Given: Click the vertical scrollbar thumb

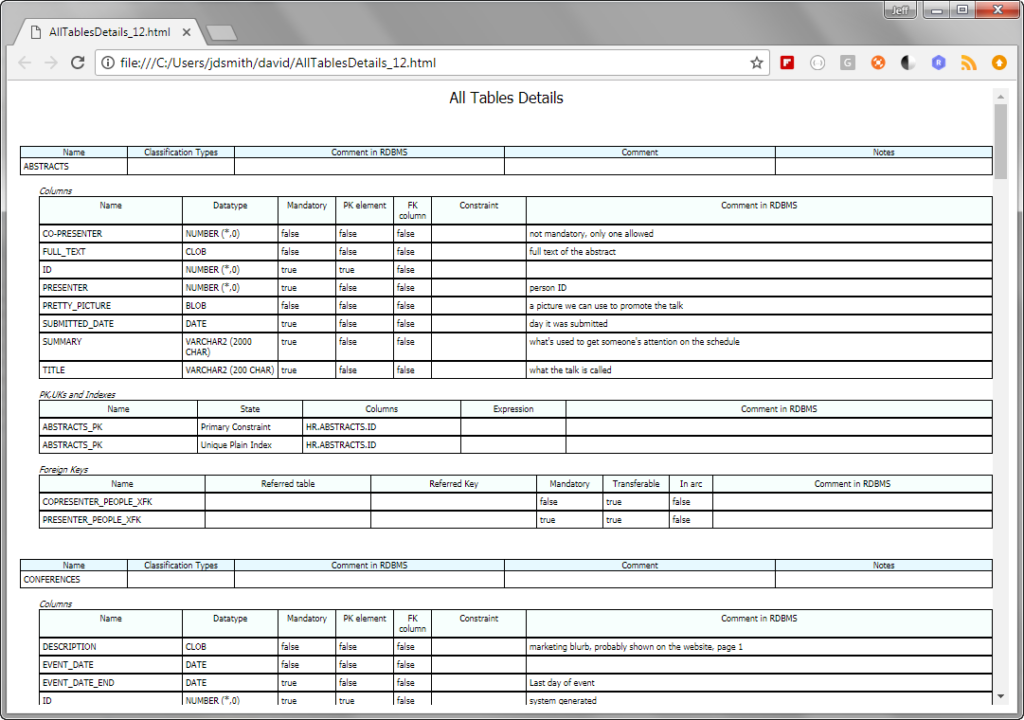Looking at the screenshot, I should click(x=1000, y=140).
